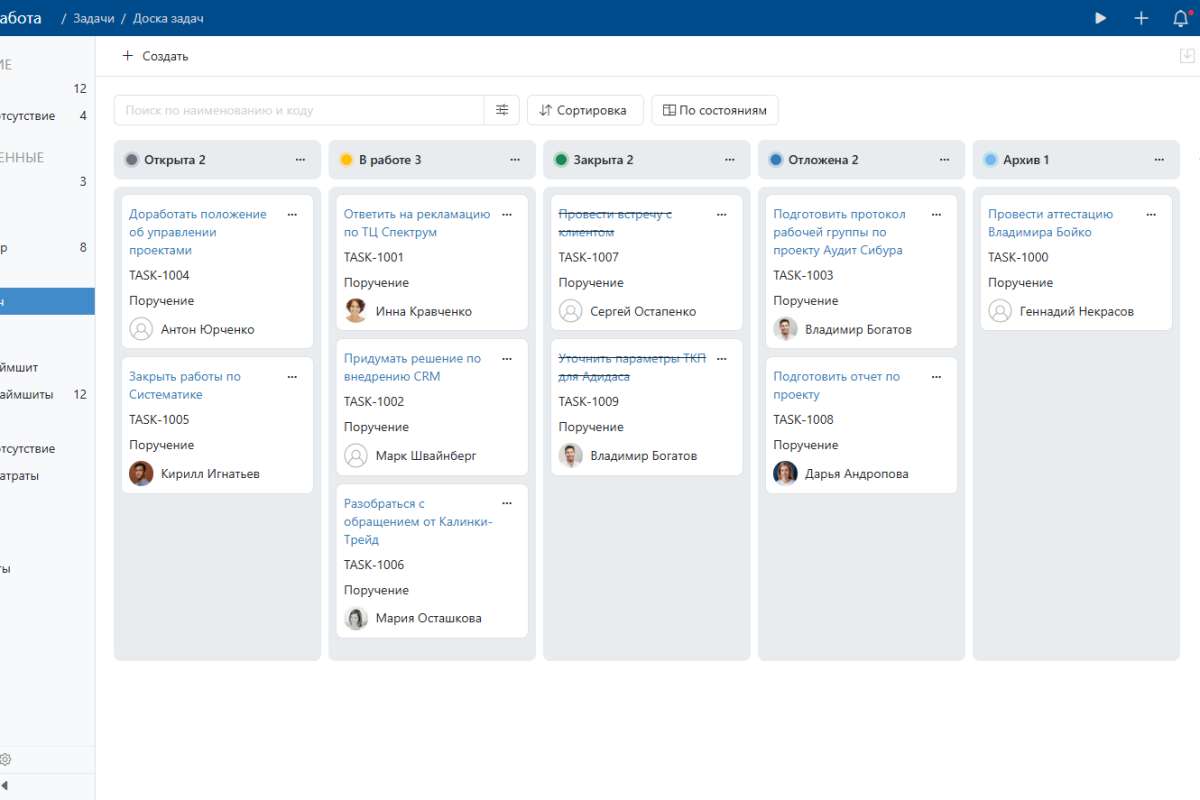Open task Разобраться с обращением от Калинки-Трейд

418,522
